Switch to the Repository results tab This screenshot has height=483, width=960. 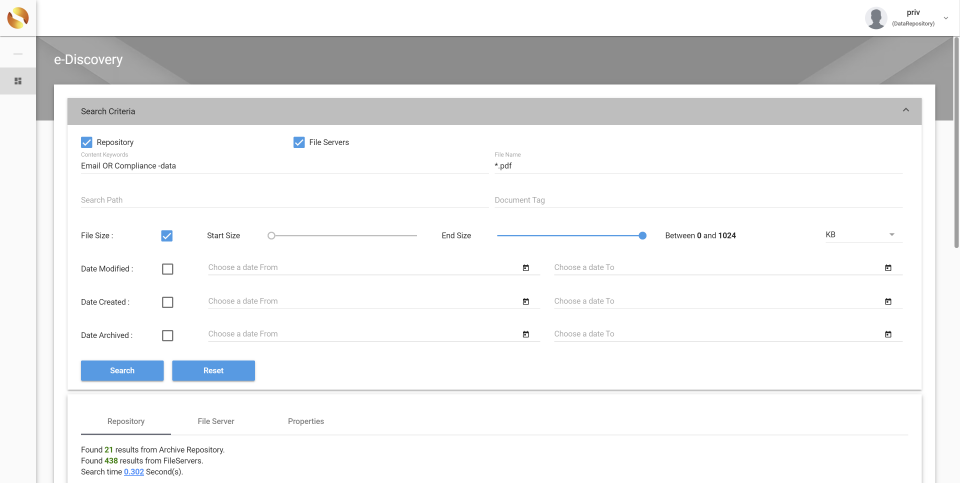126,421
